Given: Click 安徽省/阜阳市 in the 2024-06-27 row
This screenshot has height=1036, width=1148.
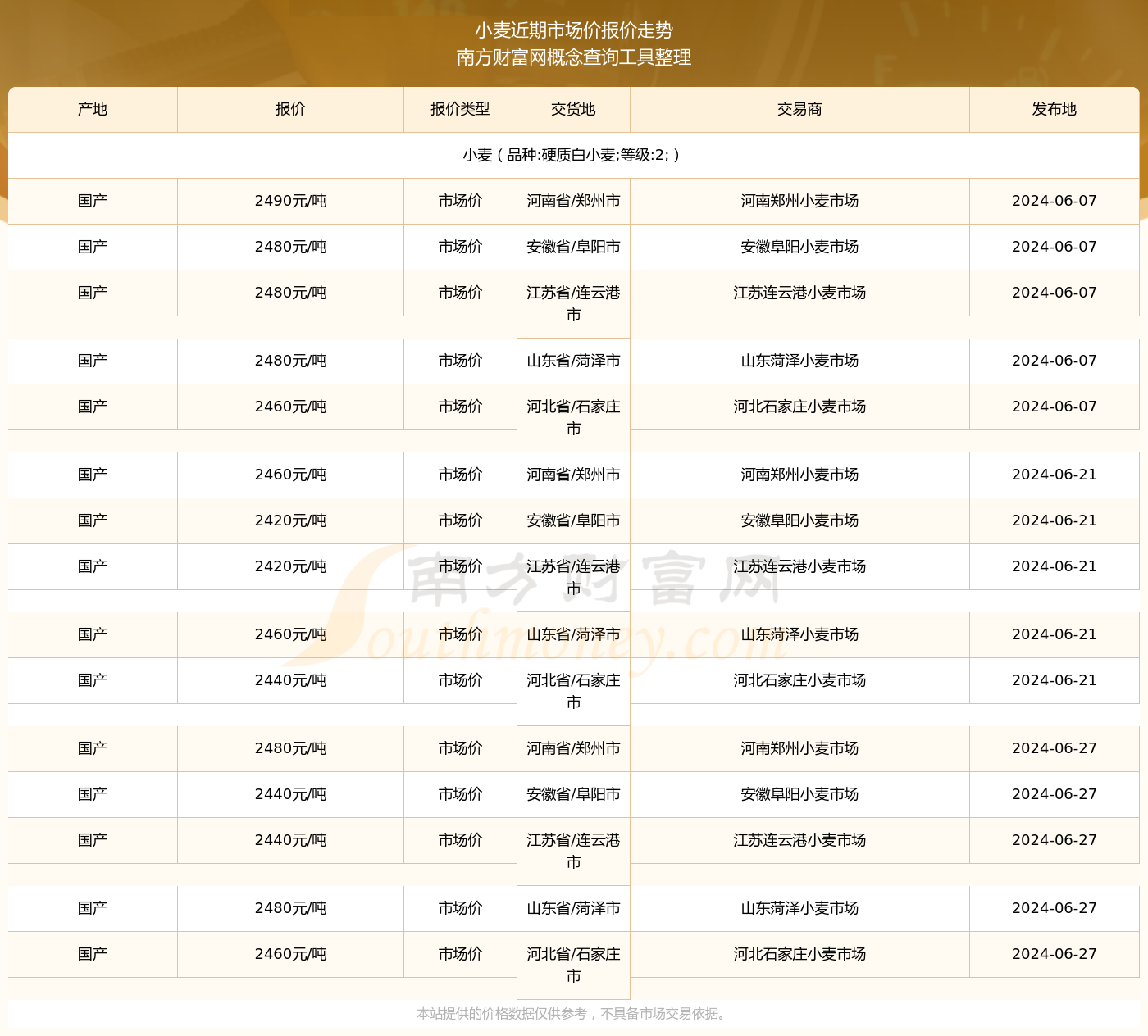Looking at the screenshot, I should pyautogui.click(x=573, y=794).
